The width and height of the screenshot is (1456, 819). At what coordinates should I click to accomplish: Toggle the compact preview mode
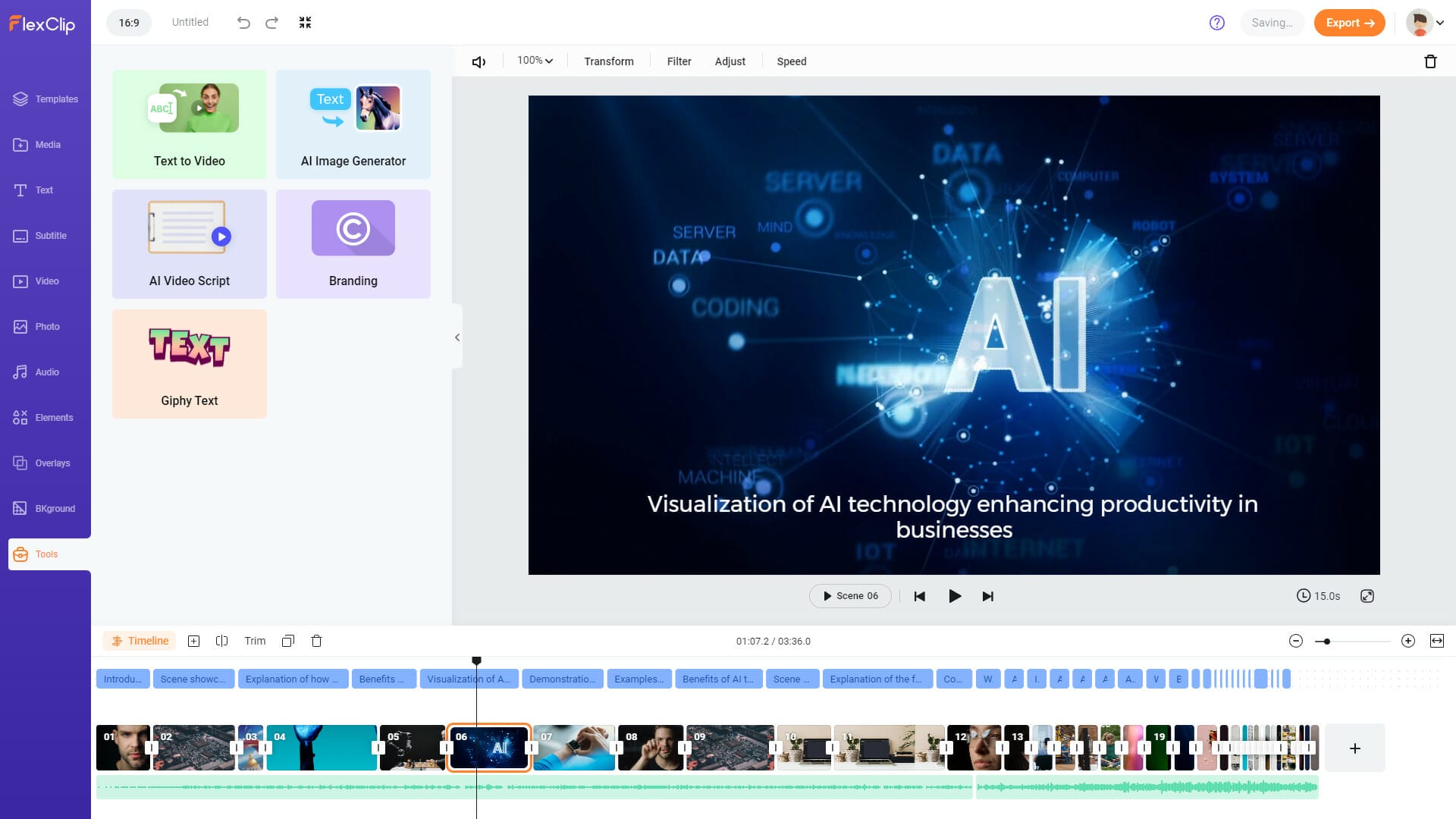point(305,23)
